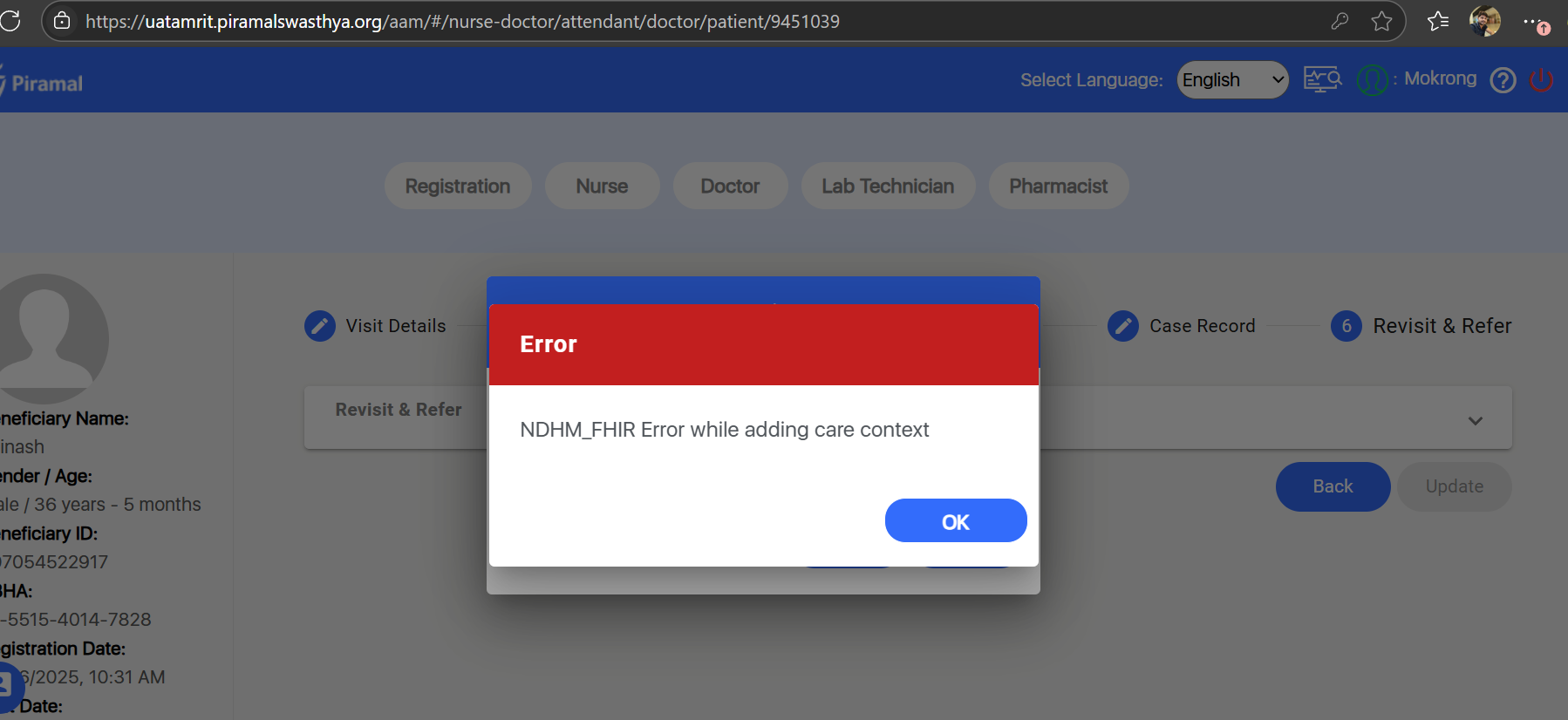
Task: Click the Back button
Action: (1333, 486)
